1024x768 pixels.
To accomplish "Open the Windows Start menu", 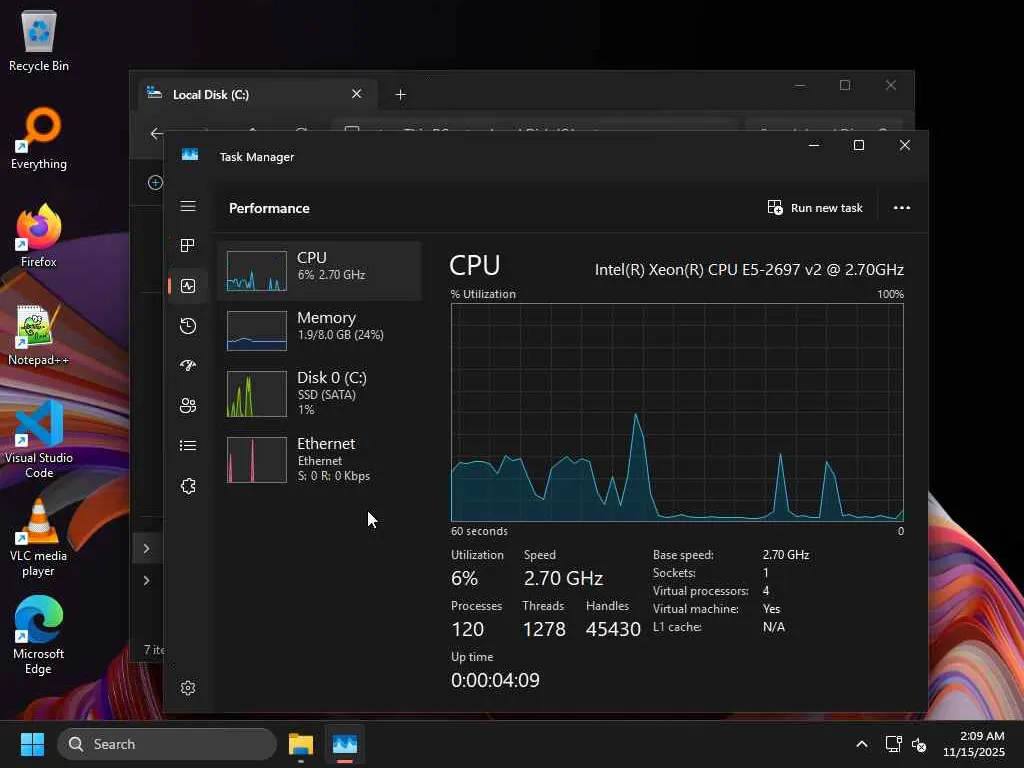I will coord(32,744).
